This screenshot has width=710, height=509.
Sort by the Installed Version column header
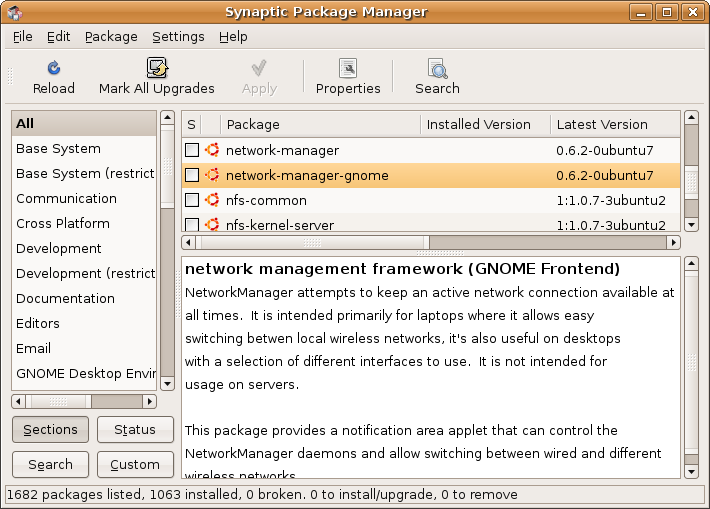[485, 124]
